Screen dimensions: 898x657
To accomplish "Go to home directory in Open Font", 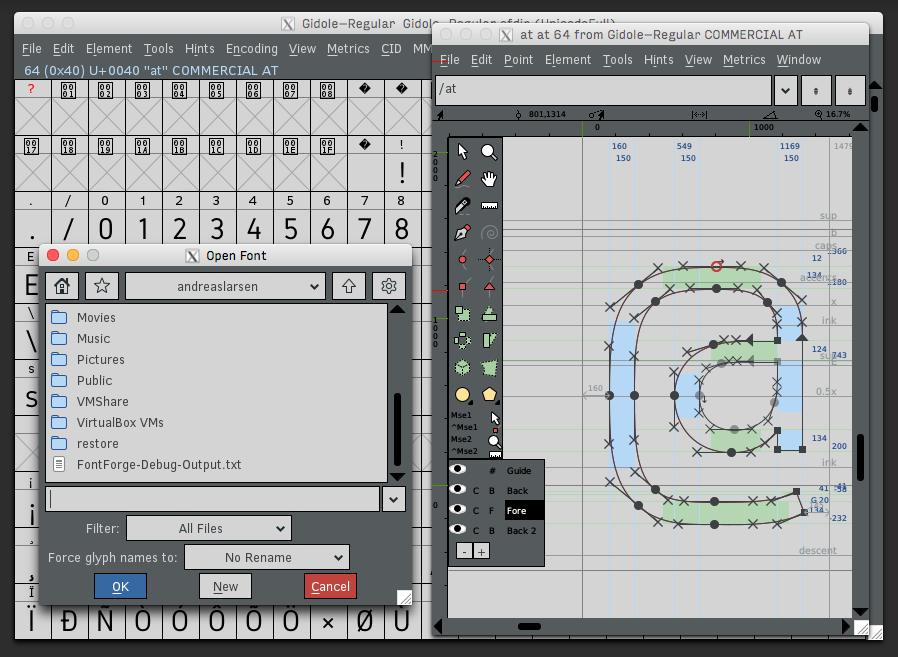I will (61, 286).
